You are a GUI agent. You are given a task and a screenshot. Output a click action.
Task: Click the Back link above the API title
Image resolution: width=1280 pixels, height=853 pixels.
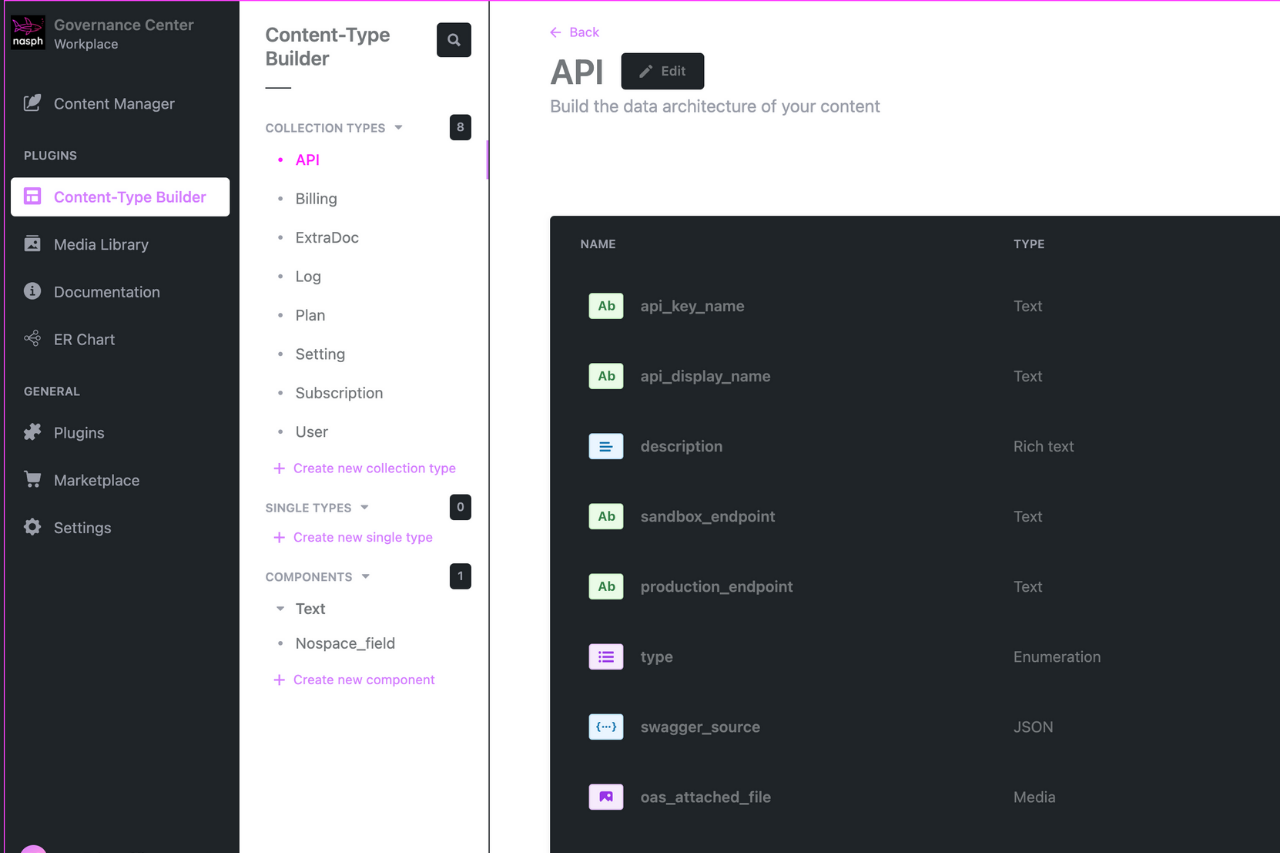[x=574, y=32]
